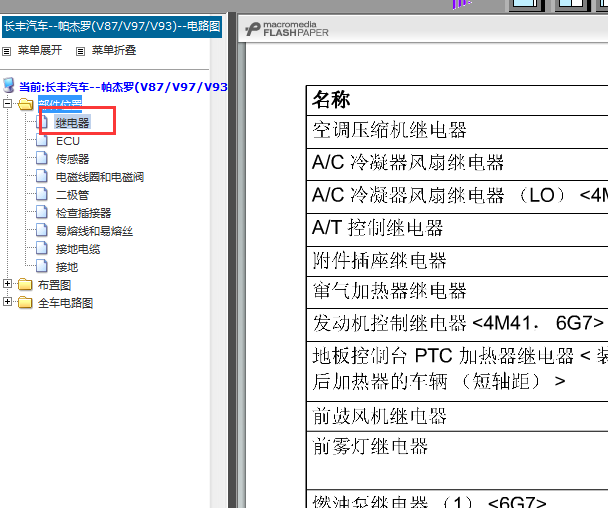Click the vertical splitter between tree and document

tap(232, 260)
